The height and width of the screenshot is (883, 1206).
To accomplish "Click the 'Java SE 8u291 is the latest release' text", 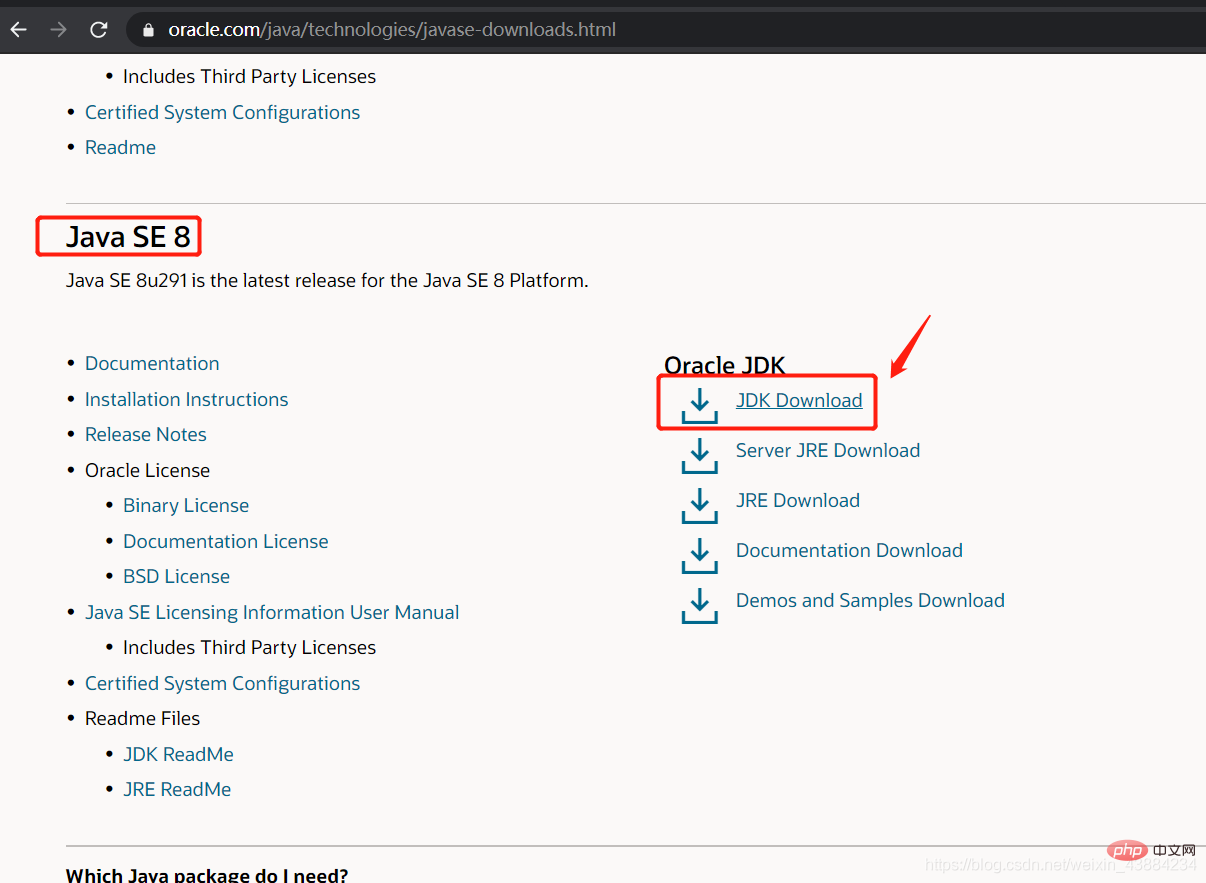I will (x=327, y=281).
